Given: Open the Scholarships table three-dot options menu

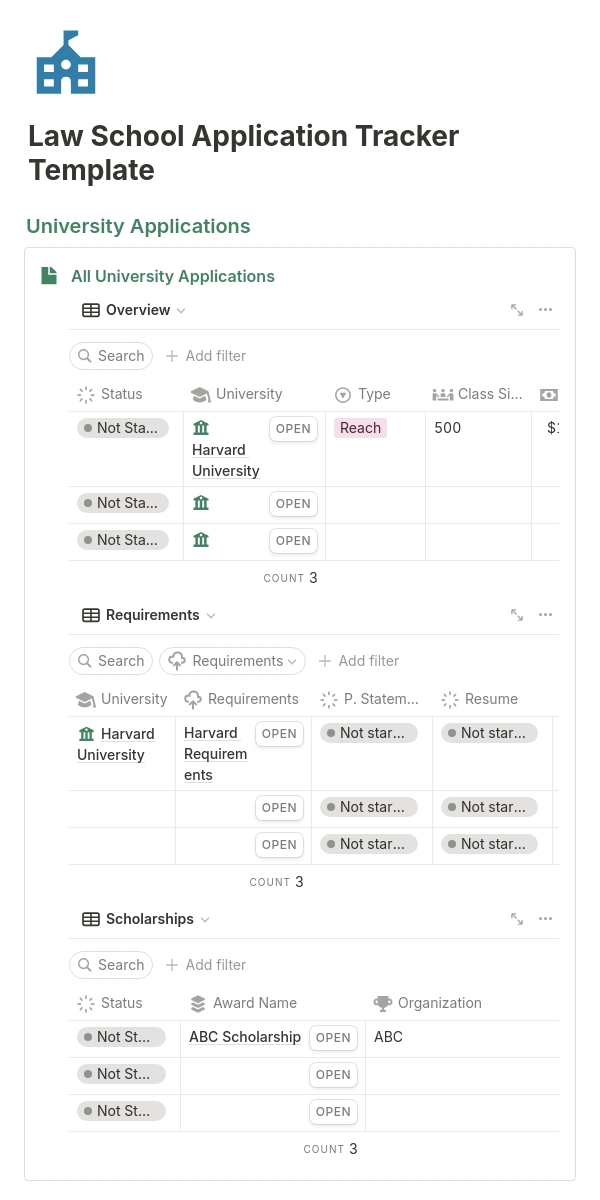Looking at the screenshot, I should click(x=545, y=919).
